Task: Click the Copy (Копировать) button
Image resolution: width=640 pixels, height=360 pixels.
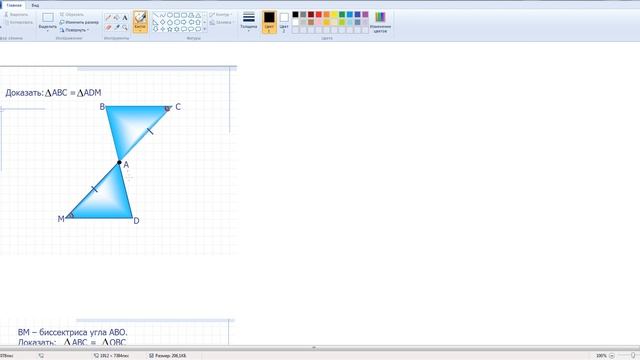Action: (18, 22)
